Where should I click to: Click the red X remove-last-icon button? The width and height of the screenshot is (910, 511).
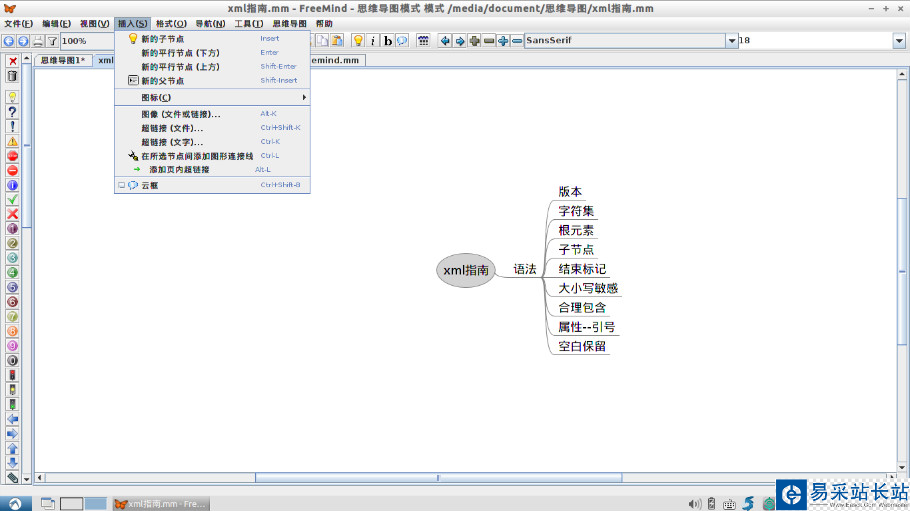12,61
